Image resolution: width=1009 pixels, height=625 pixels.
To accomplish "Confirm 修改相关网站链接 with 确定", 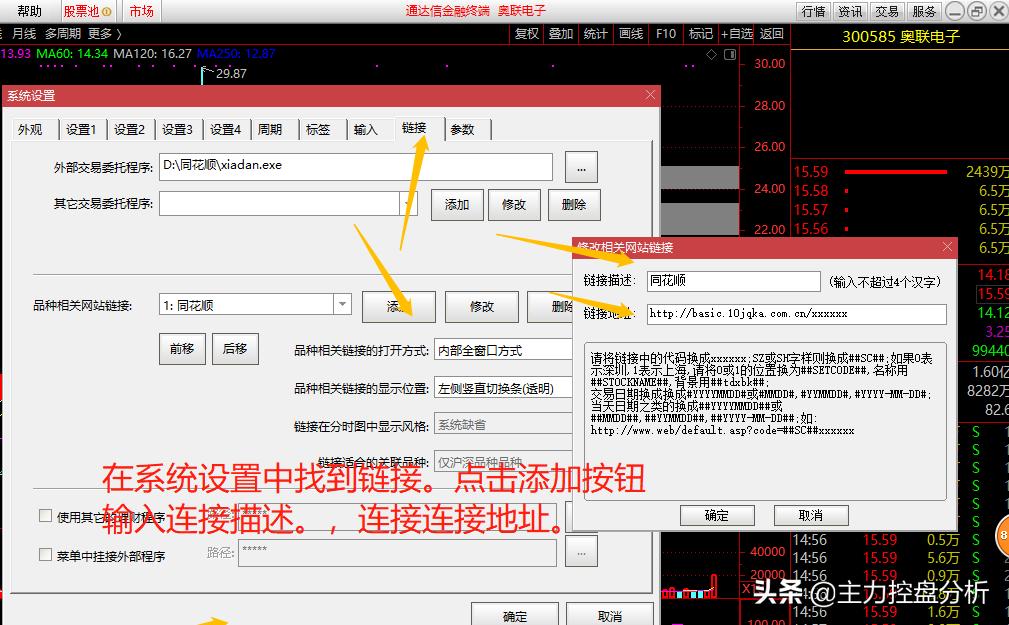I will [x=717, y=515].
